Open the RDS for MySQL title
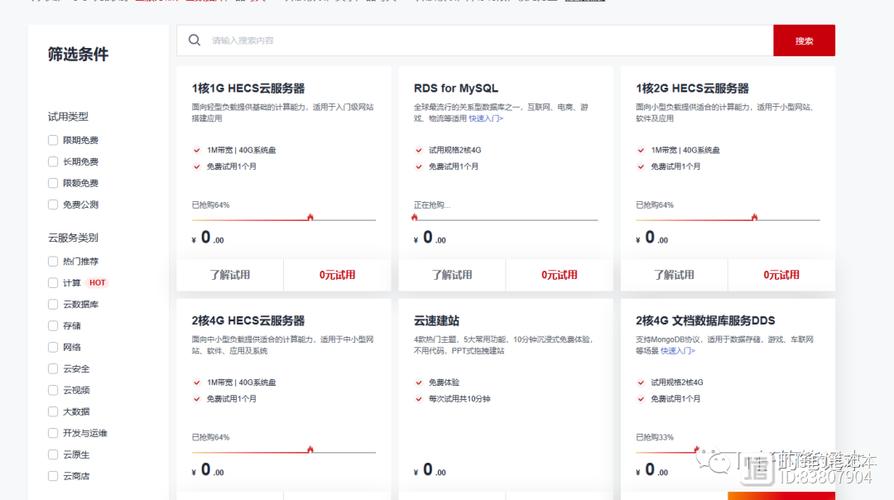894x500 pixels. point(456,88)
